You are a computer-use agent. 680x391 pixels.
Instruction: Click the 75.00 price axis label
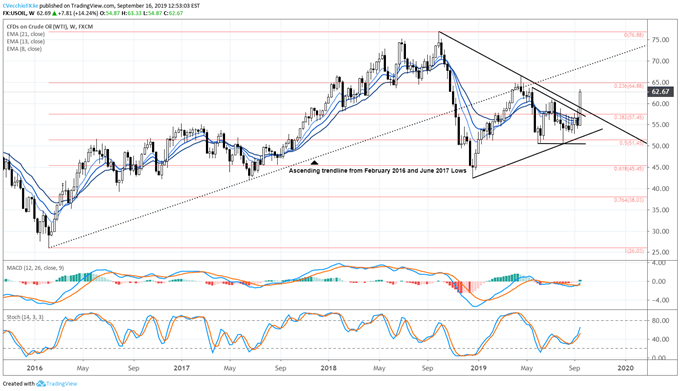tap(660, 40)
